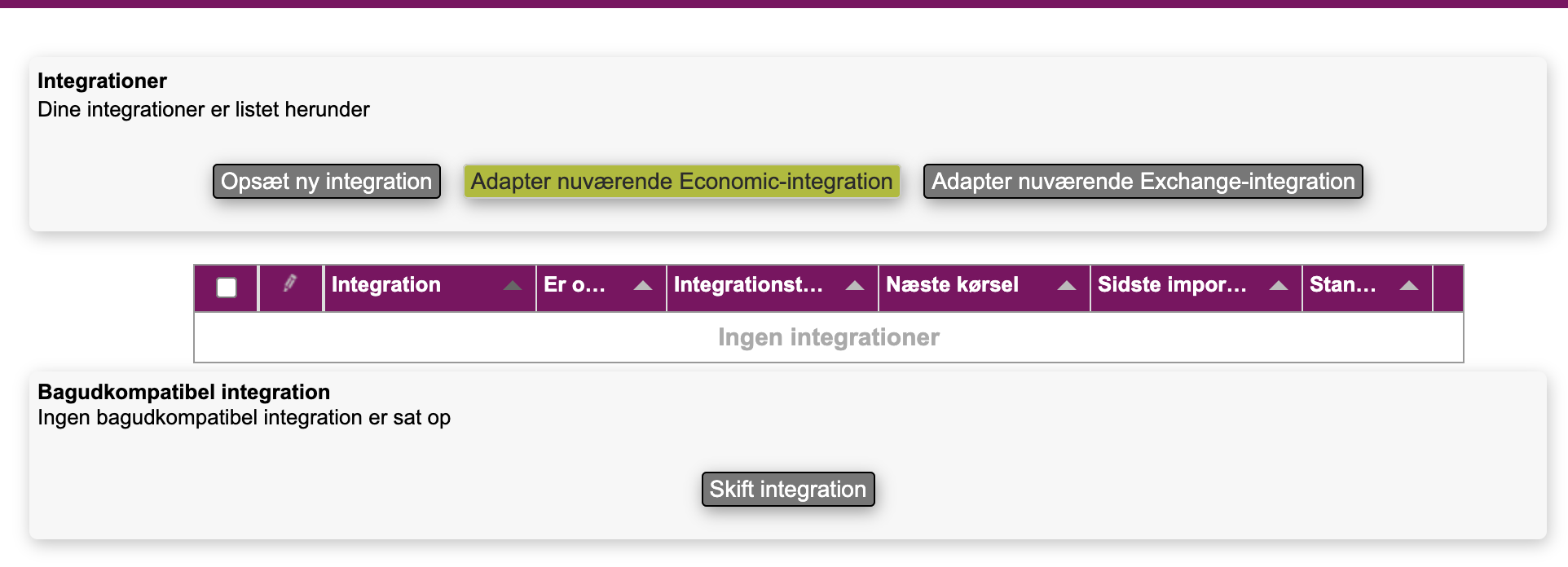Click the 'Næste kørsel' column header label

pos(952,285)
